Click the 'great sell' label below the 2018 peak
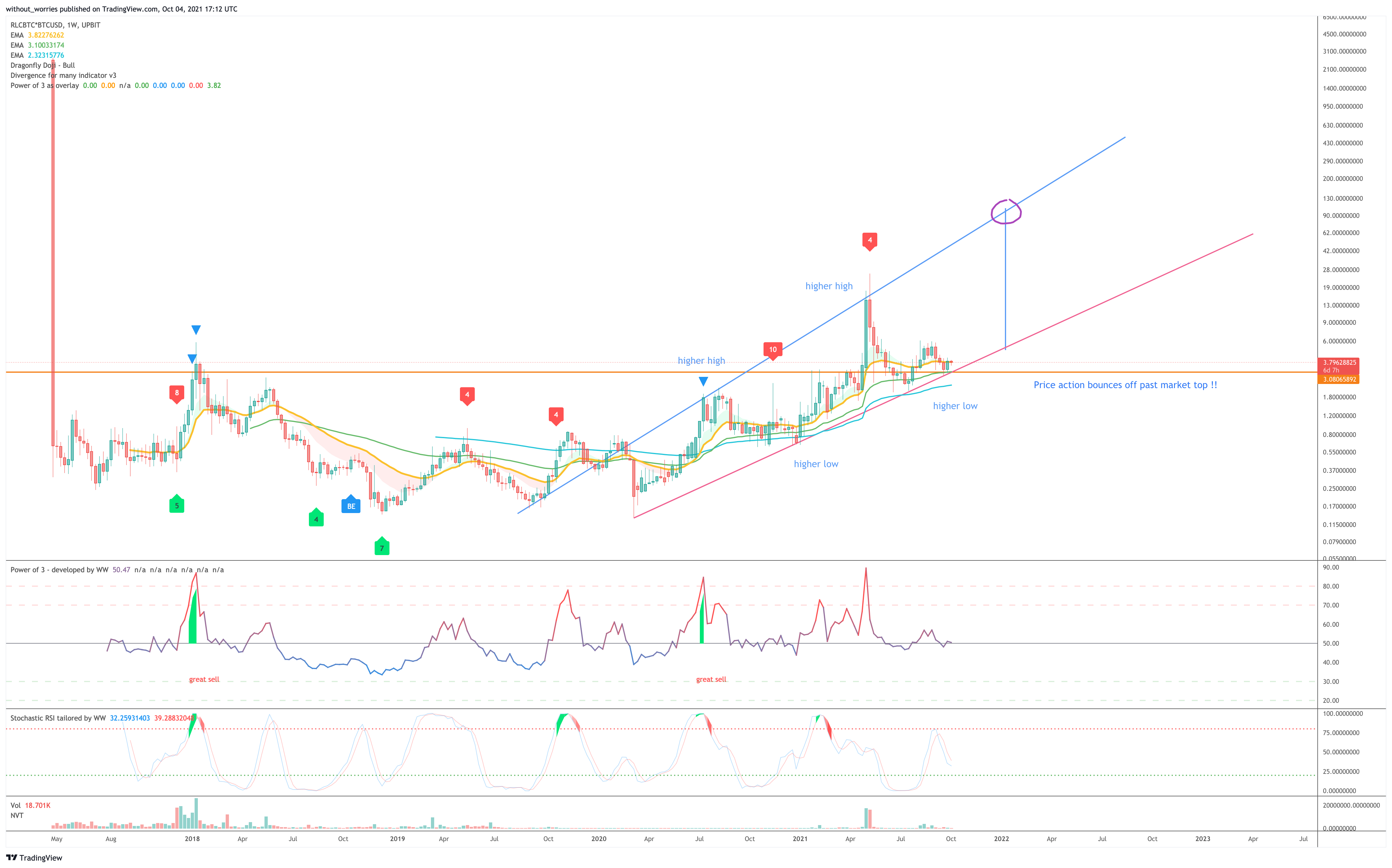 pos(204,679)
